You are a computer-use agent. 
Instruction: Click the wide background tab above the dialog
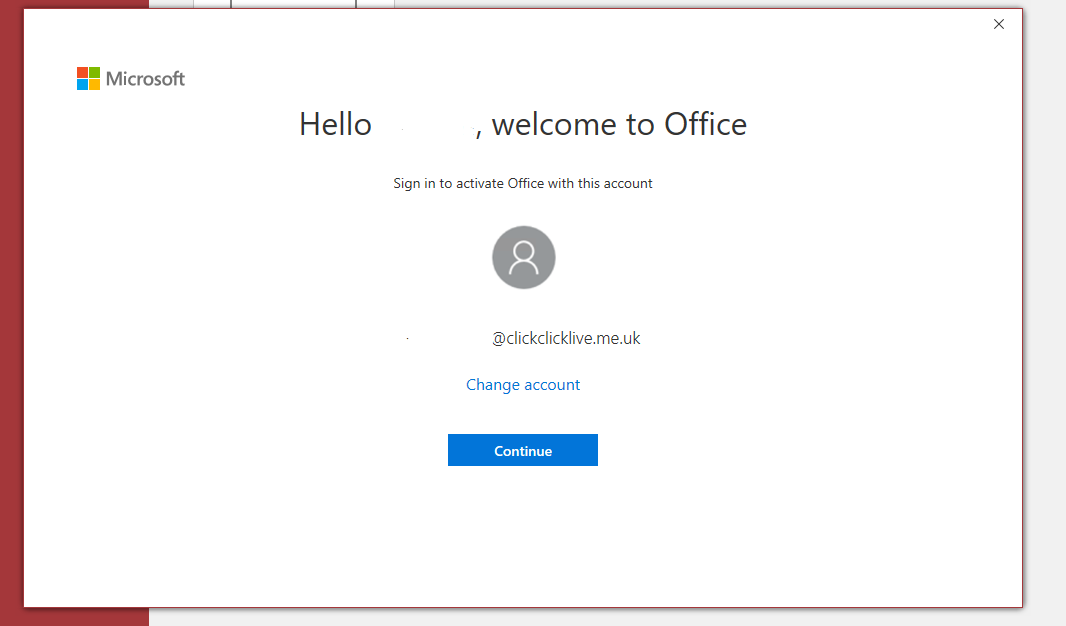(293, 4)
